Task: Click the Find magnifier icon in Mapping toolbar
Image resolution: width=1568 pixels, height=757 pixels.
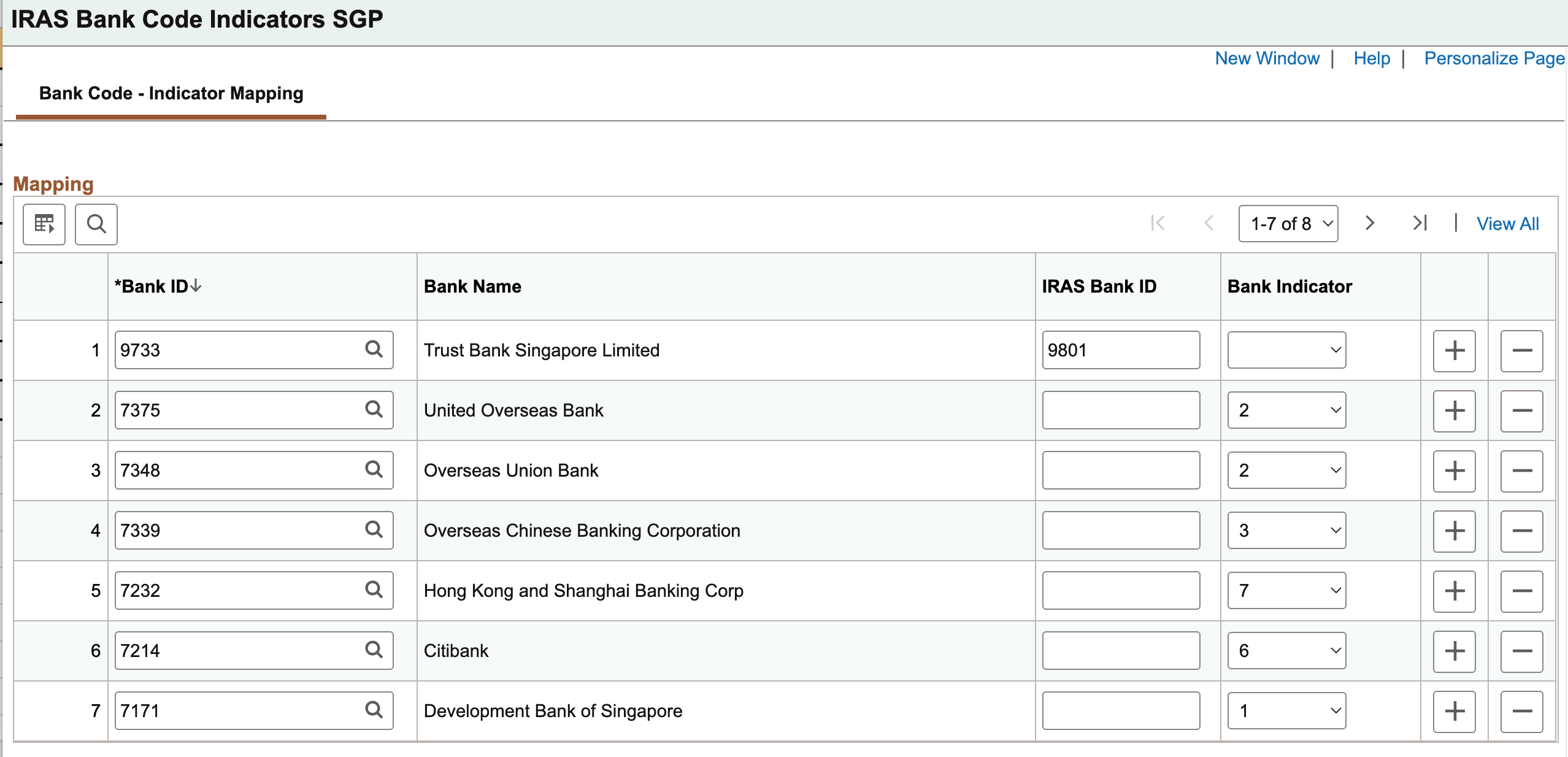Action: (x=96, y=224)
